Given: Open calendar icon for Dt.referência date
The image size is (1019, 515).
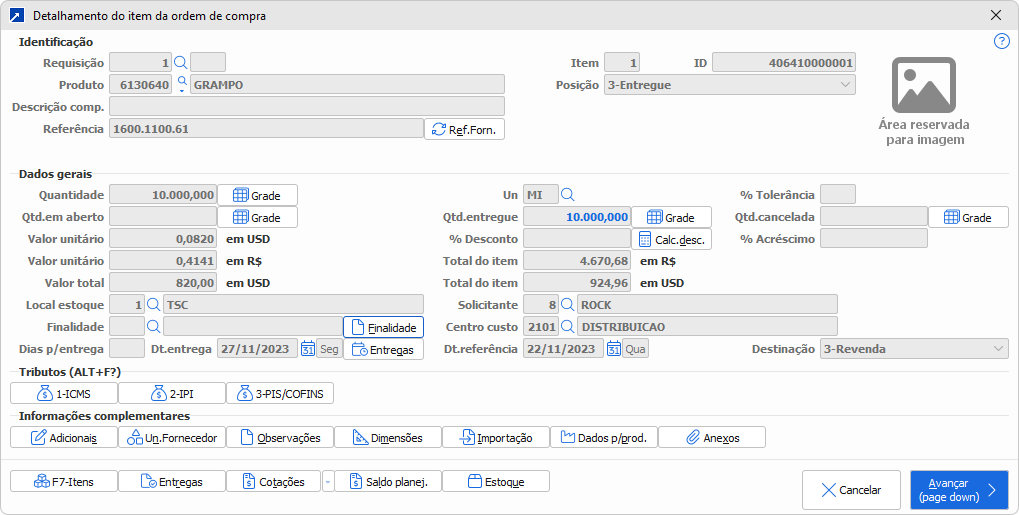Looking at the screenshot, I should (x=614, y=349).
